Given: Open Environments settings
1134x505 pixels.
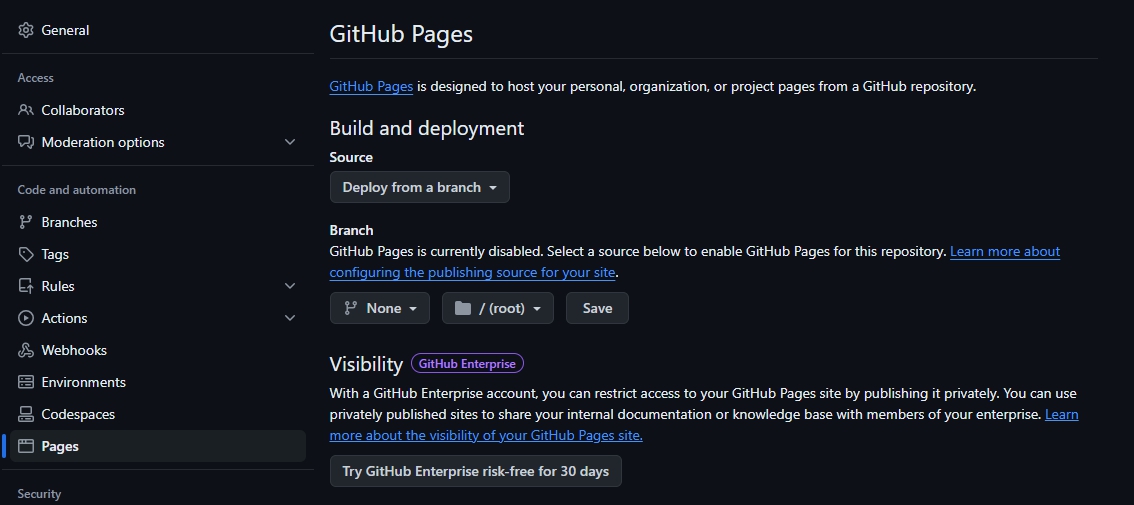Looking at the screenshot, I should [x=158, y=382].
